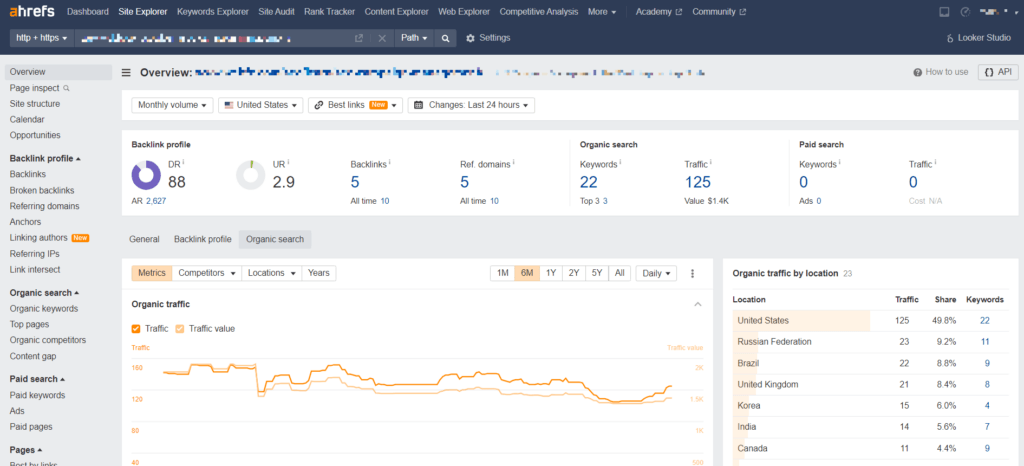Toggle sidebar with hamburger menu icon

(126, 72)
